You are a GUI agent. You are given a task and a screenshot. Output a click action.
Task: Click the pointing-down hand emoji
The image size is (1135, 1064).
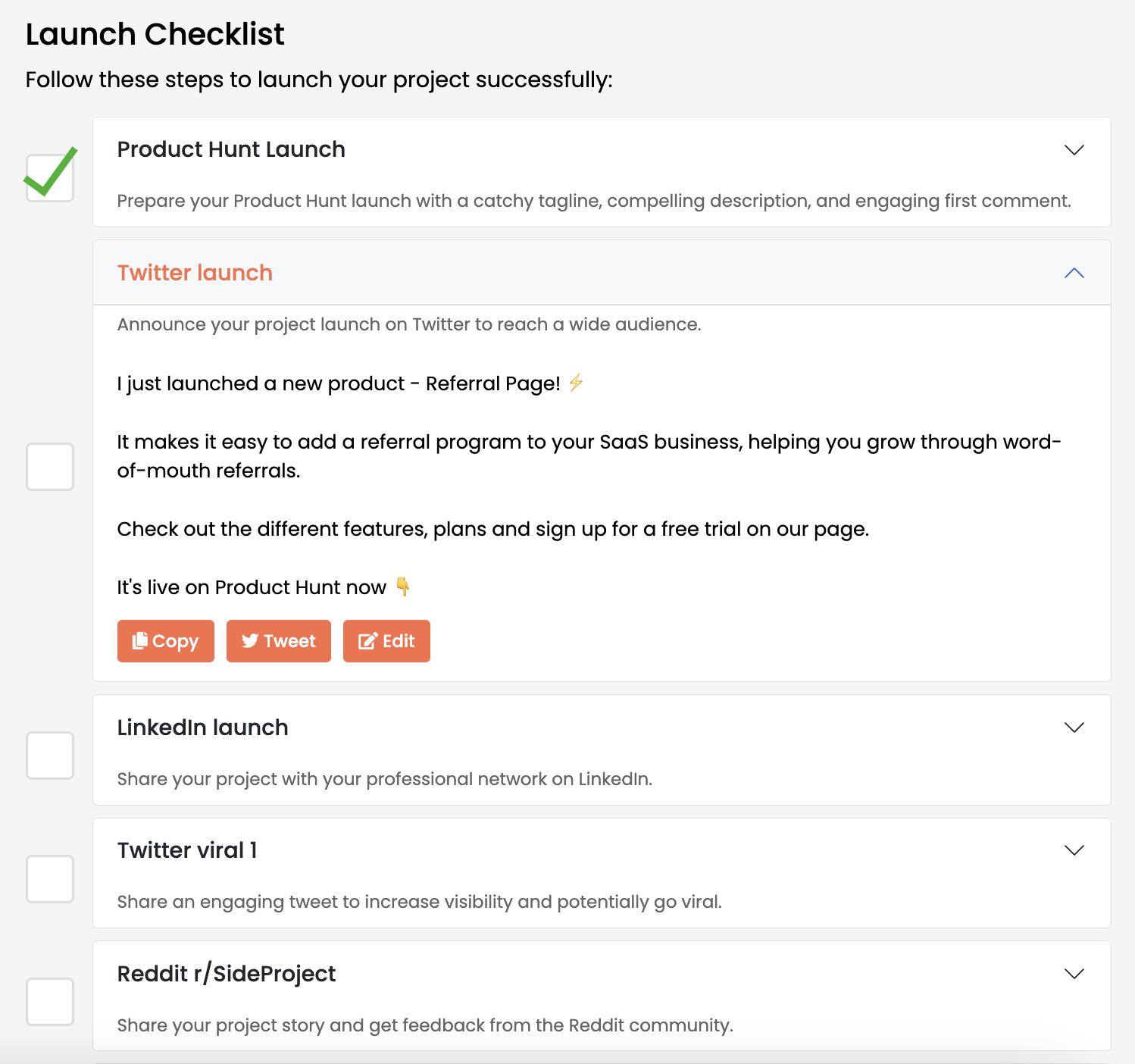(x=403, y=587)
